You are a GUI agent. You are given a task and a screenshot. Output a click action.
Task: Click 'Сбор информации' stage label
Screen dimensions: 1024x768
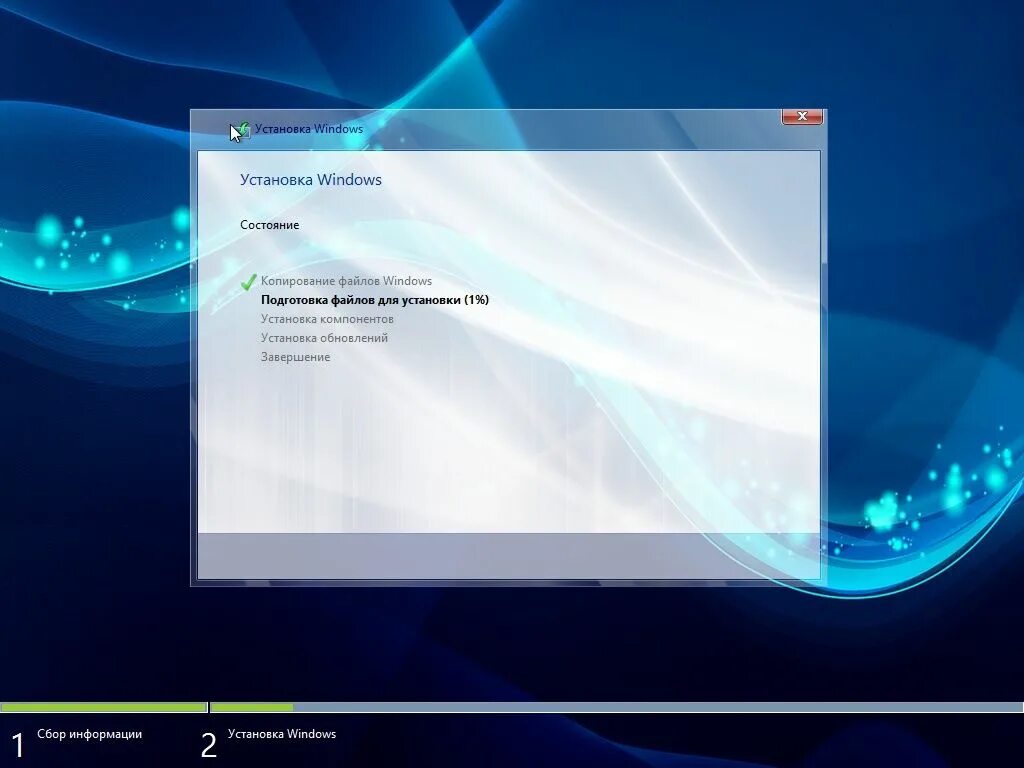pyautogui.click(x=89, y=734)
